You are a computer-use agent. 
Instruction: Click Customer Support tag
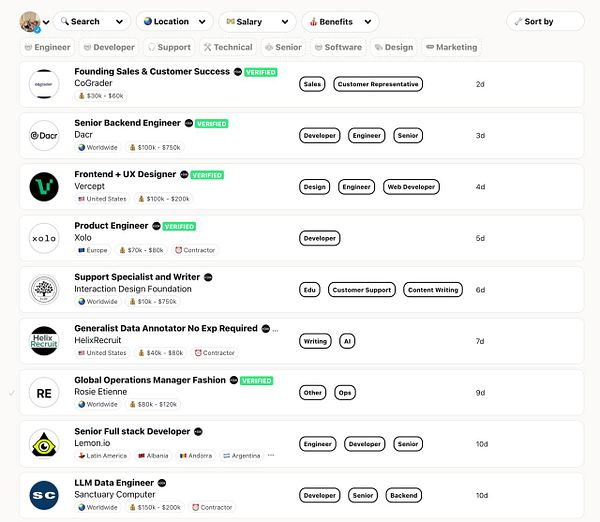(362, 290)
